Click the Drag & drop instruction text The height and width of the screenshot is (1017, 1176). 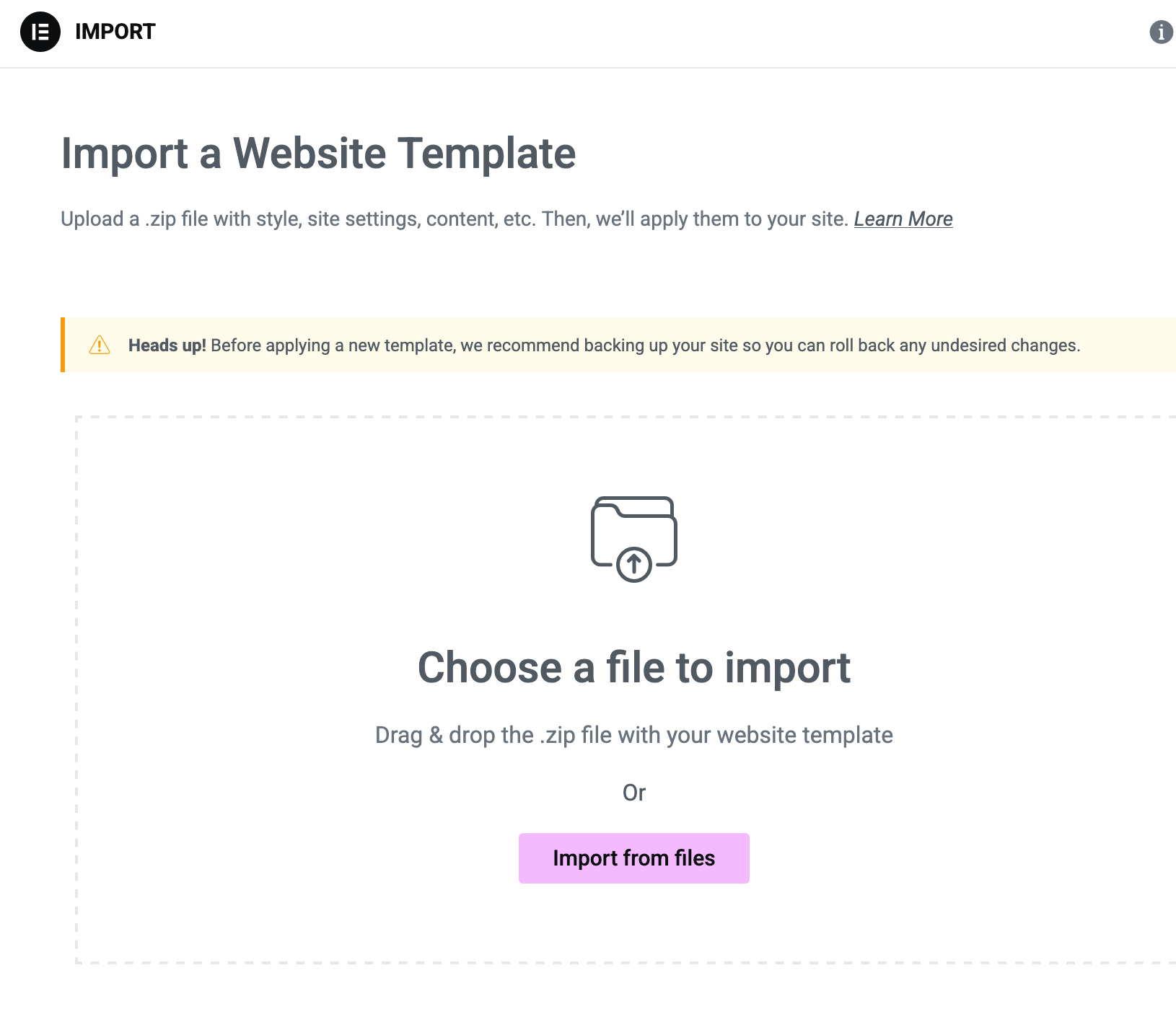[x=633, y=735]
